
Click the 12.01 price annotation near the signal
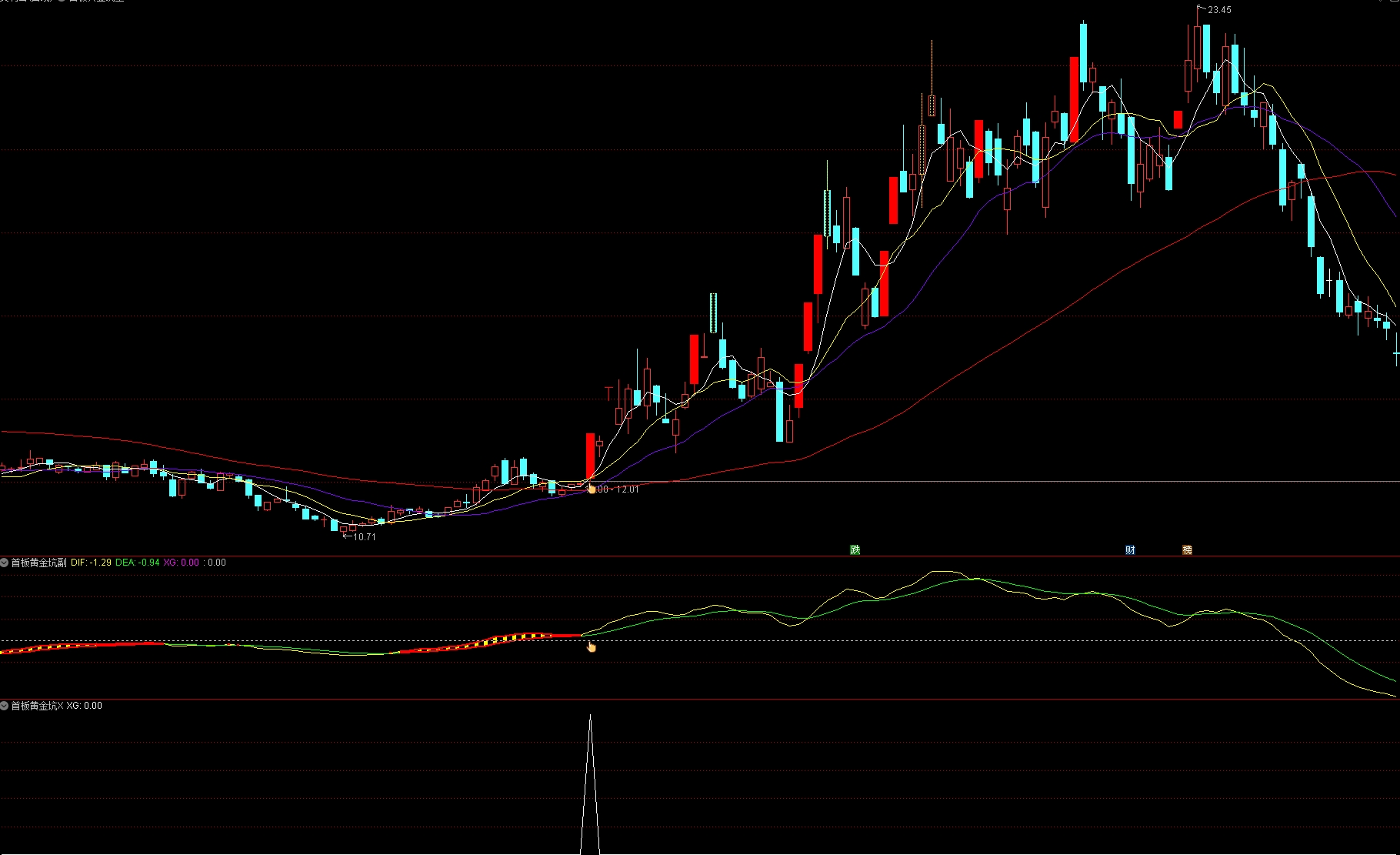point(627,489)
